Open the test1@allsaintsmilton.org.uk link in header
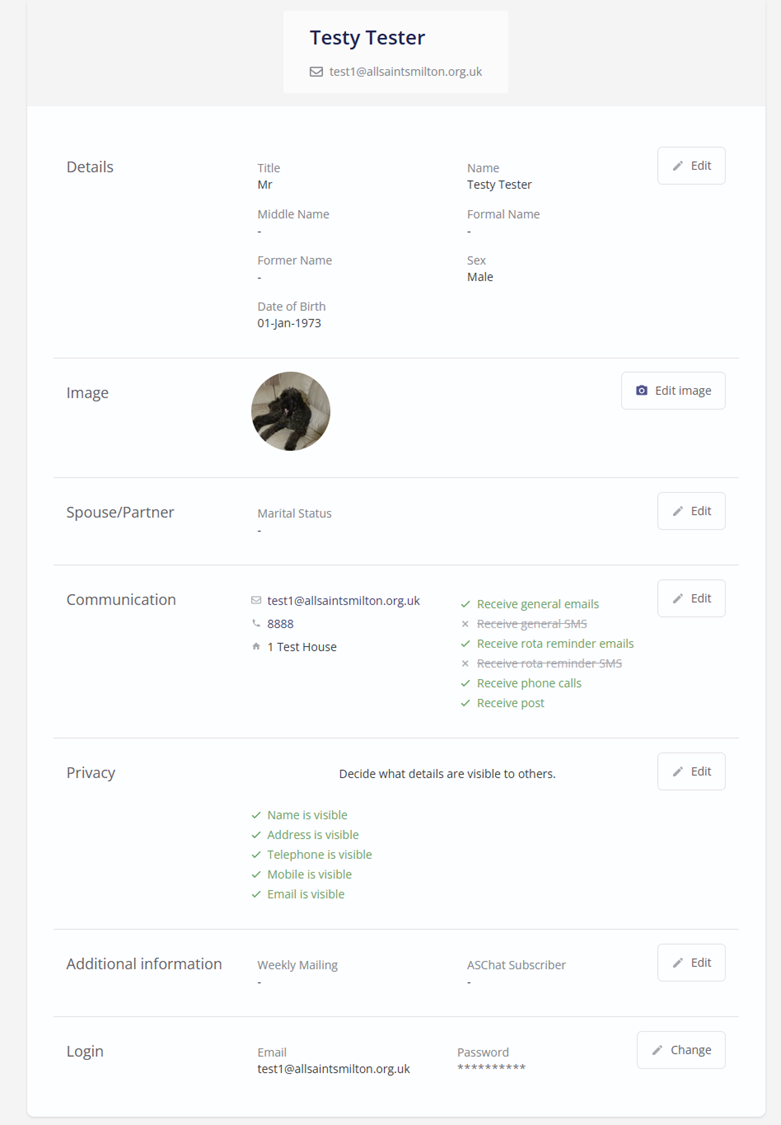This screenshot has width=781, height=1125. [405, 72]
